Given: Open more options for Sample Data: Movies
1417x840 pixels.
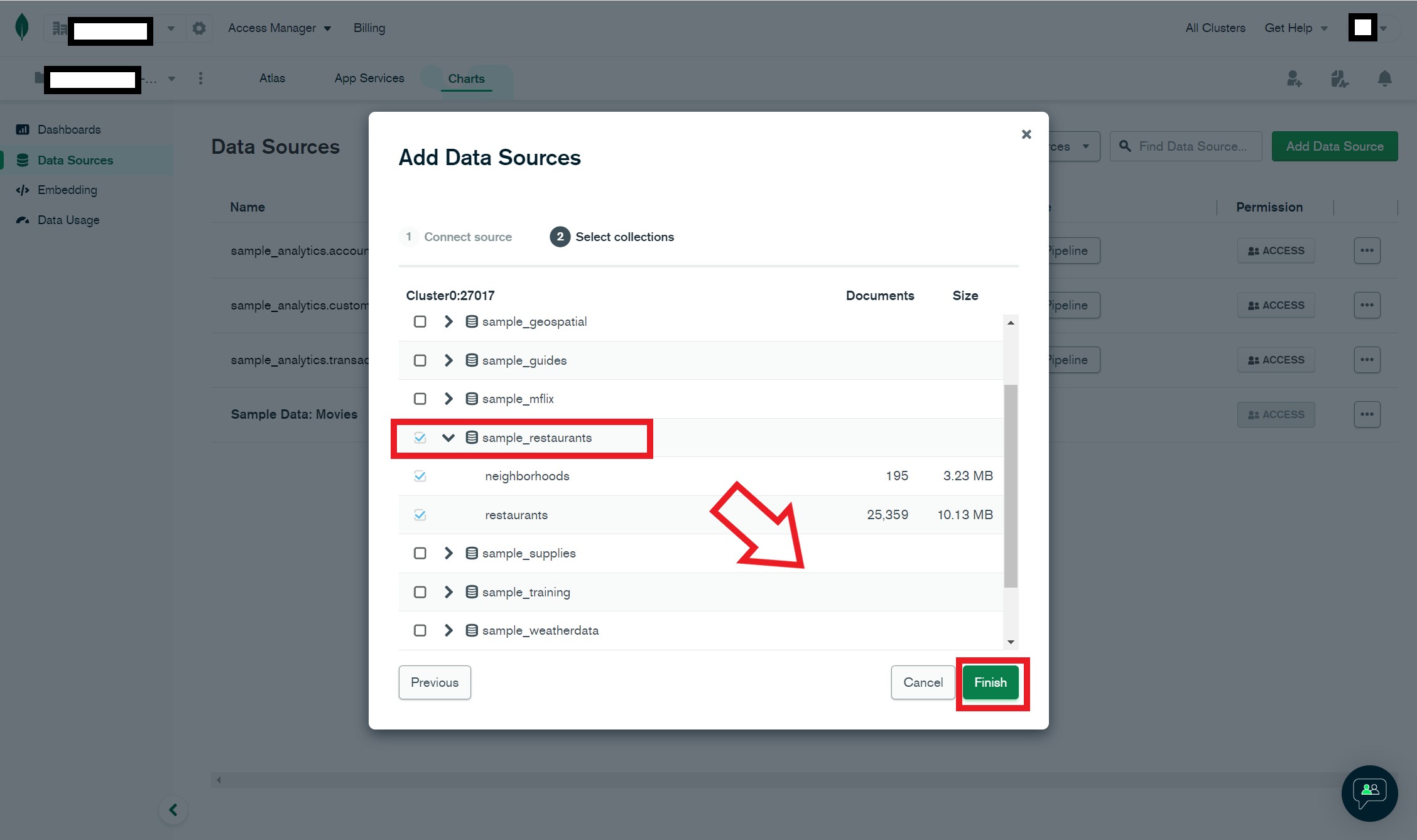Looking at the screenshot, I should click(x=1367, y=414).
